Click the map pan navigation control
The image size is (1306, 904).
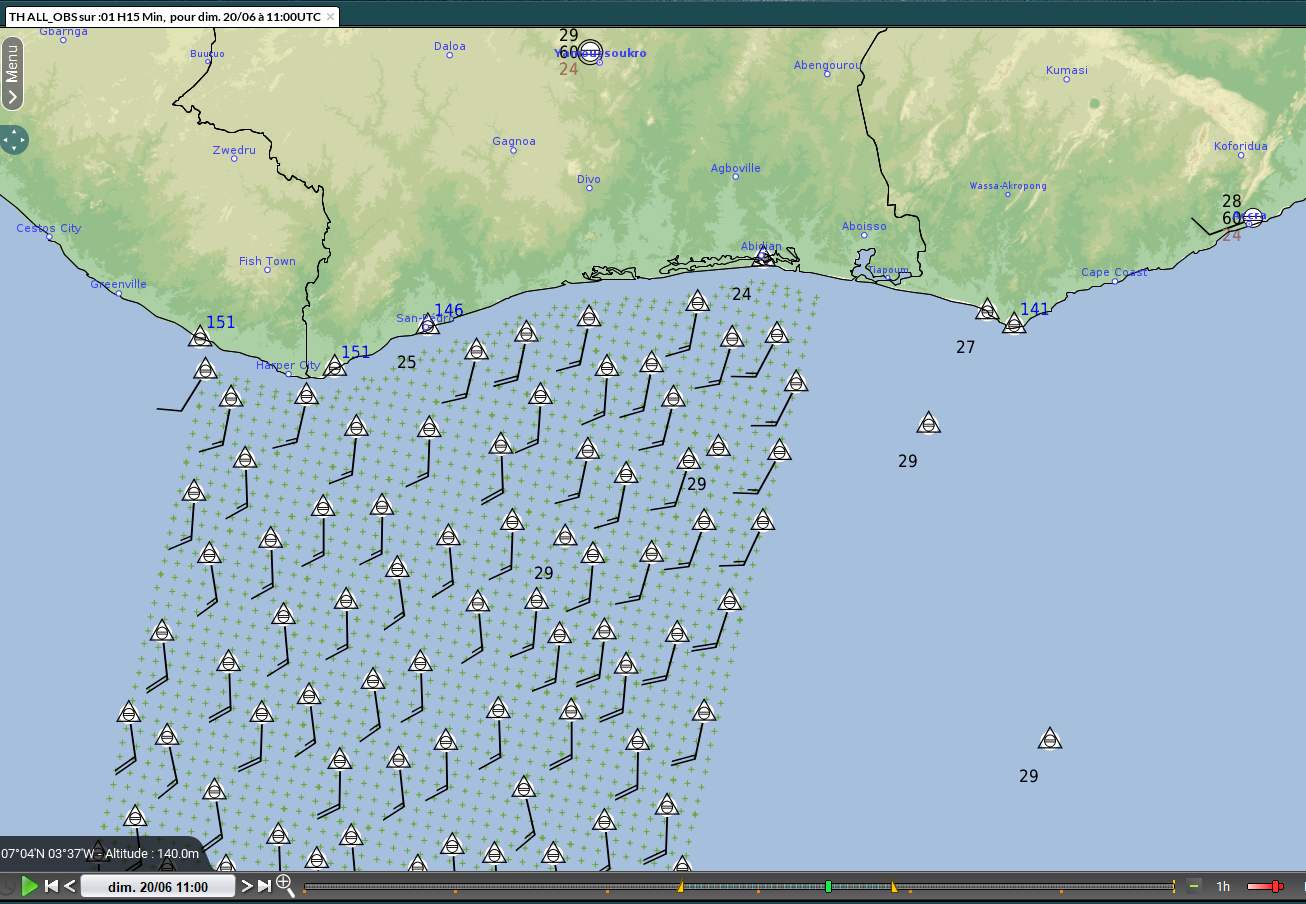pos(14,140)
